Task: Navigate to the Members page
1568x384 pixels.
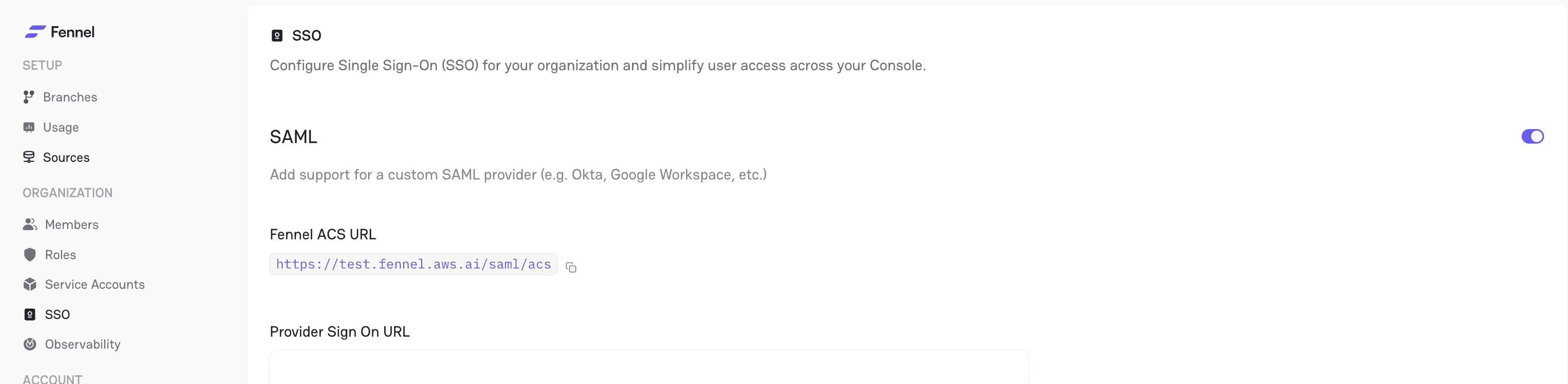Action: pyautogui.click(x=72, y=225)
